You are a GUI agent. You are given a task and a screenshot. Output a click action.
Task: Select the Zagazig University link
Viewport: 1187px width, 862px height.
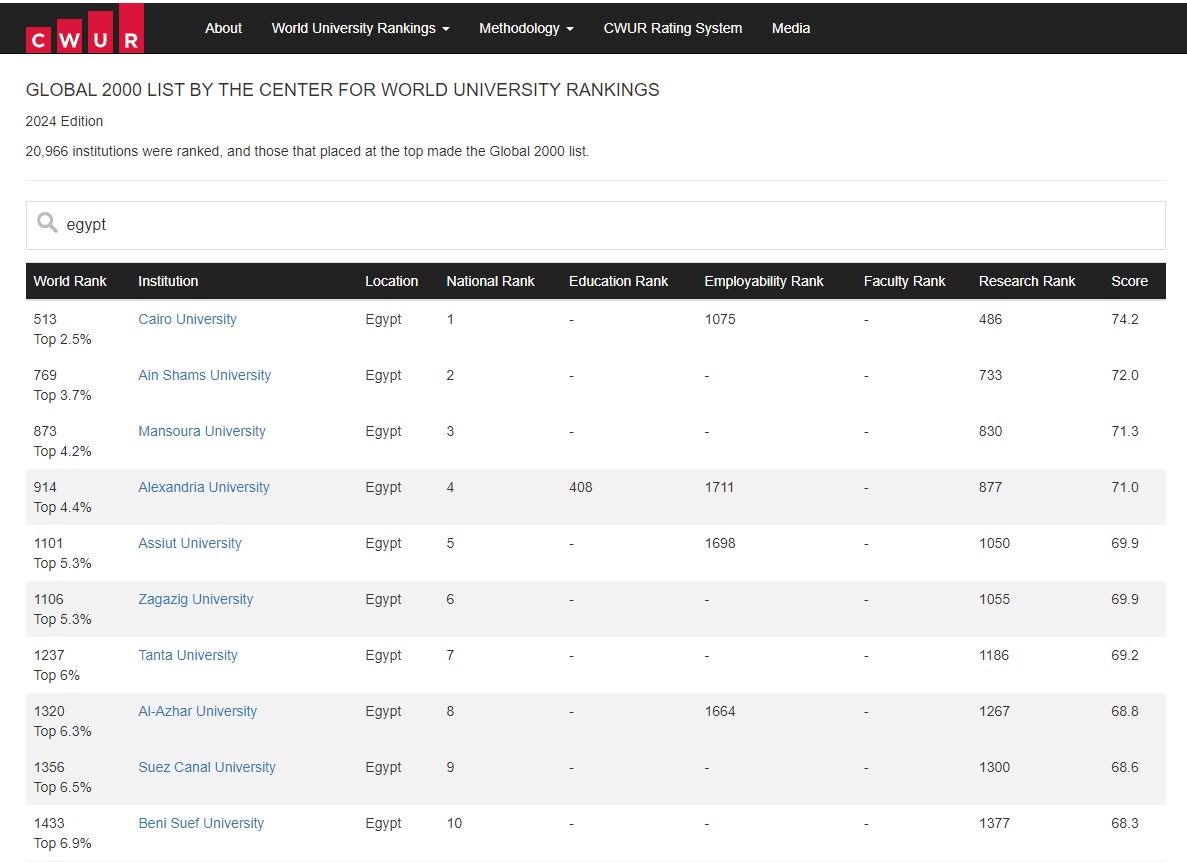pos(195,599)
